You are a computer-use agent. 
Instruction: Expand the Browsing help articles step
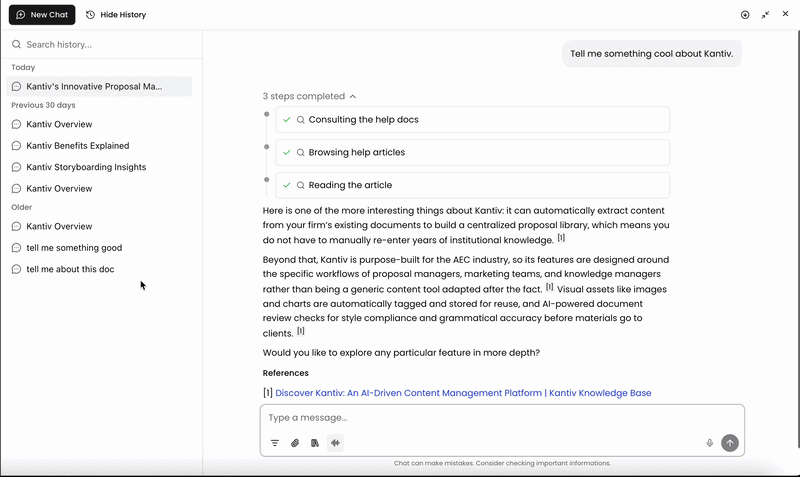pyautogui.click(x=472, y=153)
